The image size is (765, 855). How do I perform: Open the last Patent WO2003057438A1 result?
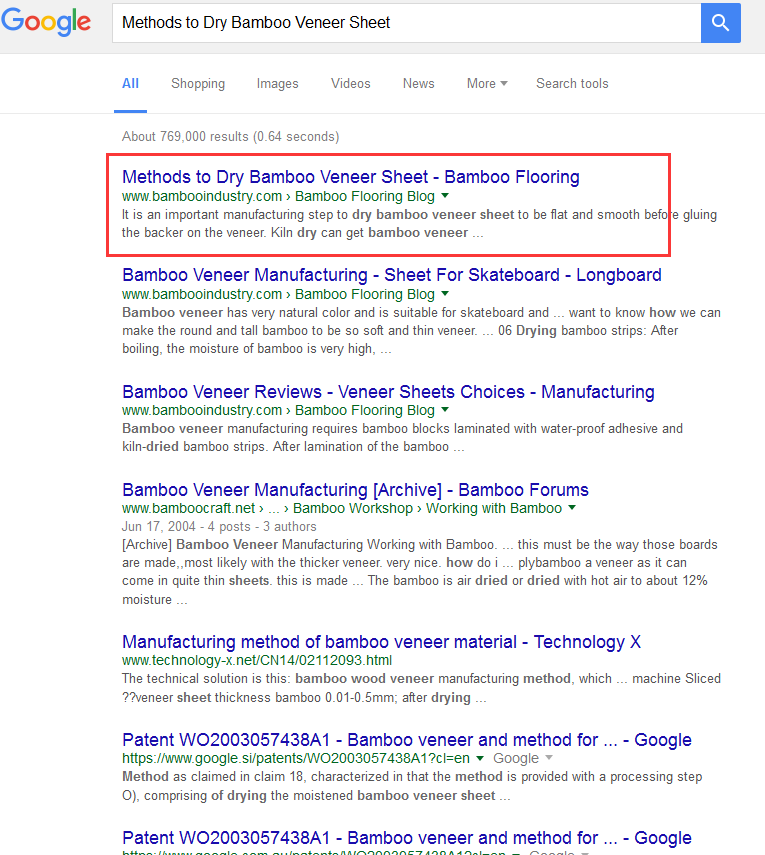click(x=407, y=838)
